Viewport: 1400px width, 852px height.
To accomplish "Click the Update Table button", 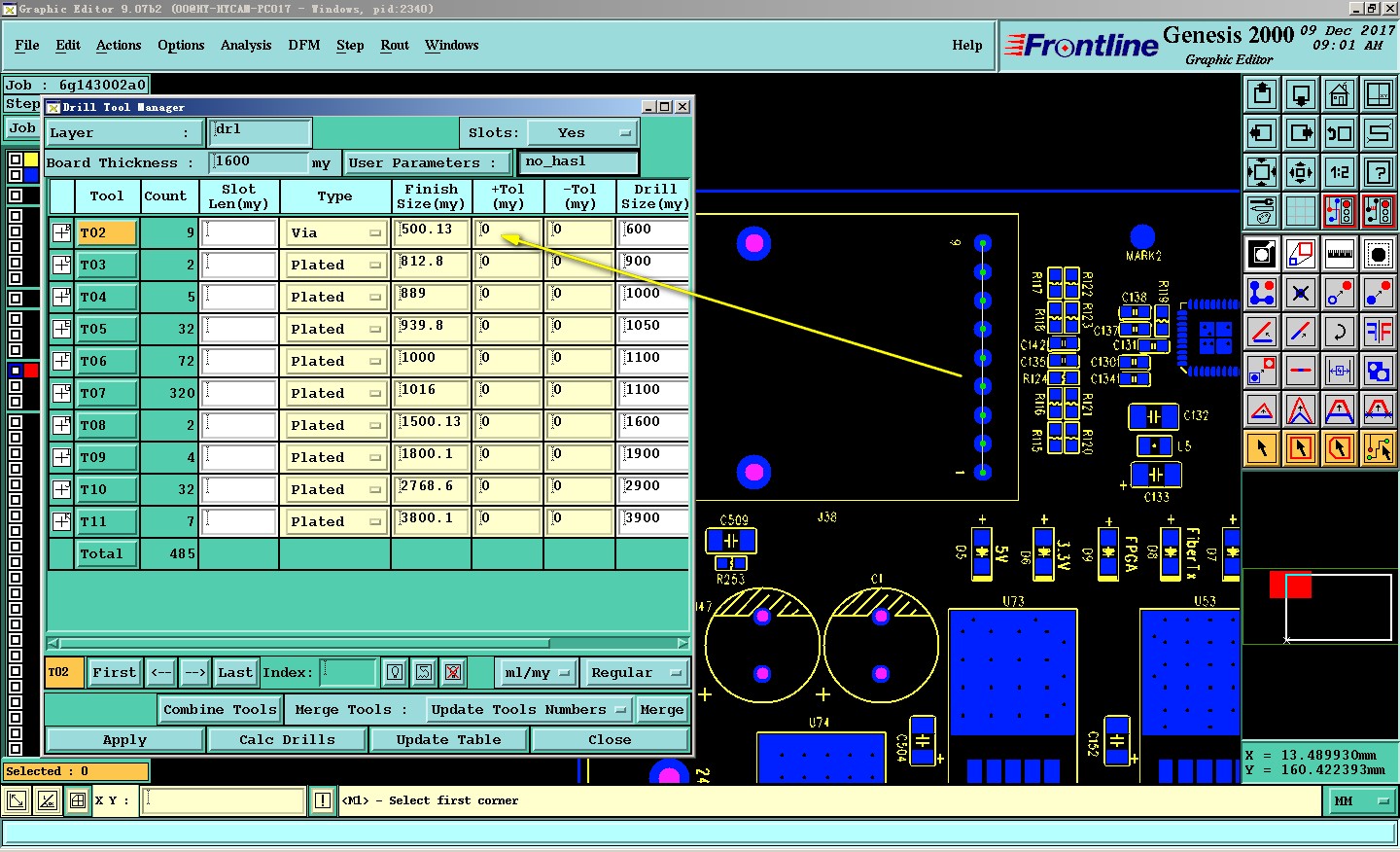I will [448, 740].
